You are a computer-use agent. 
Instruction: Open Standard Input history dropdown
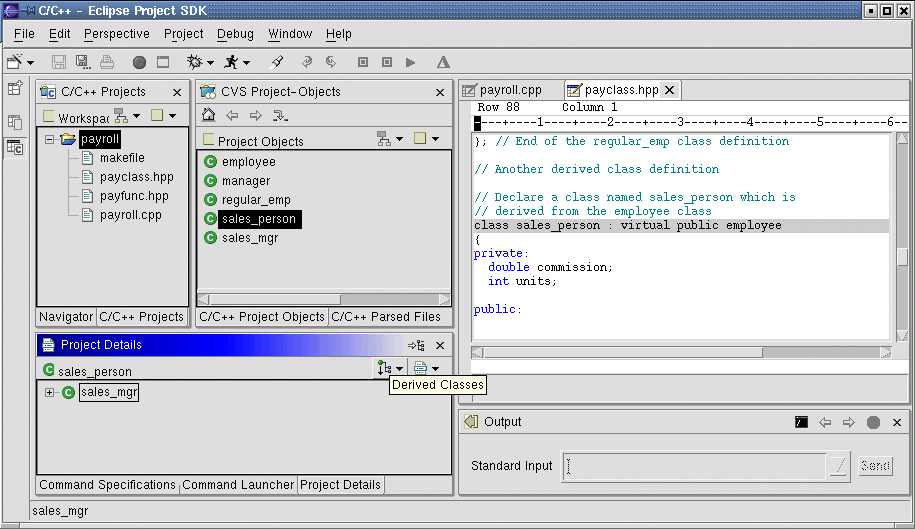coord(838,466)
